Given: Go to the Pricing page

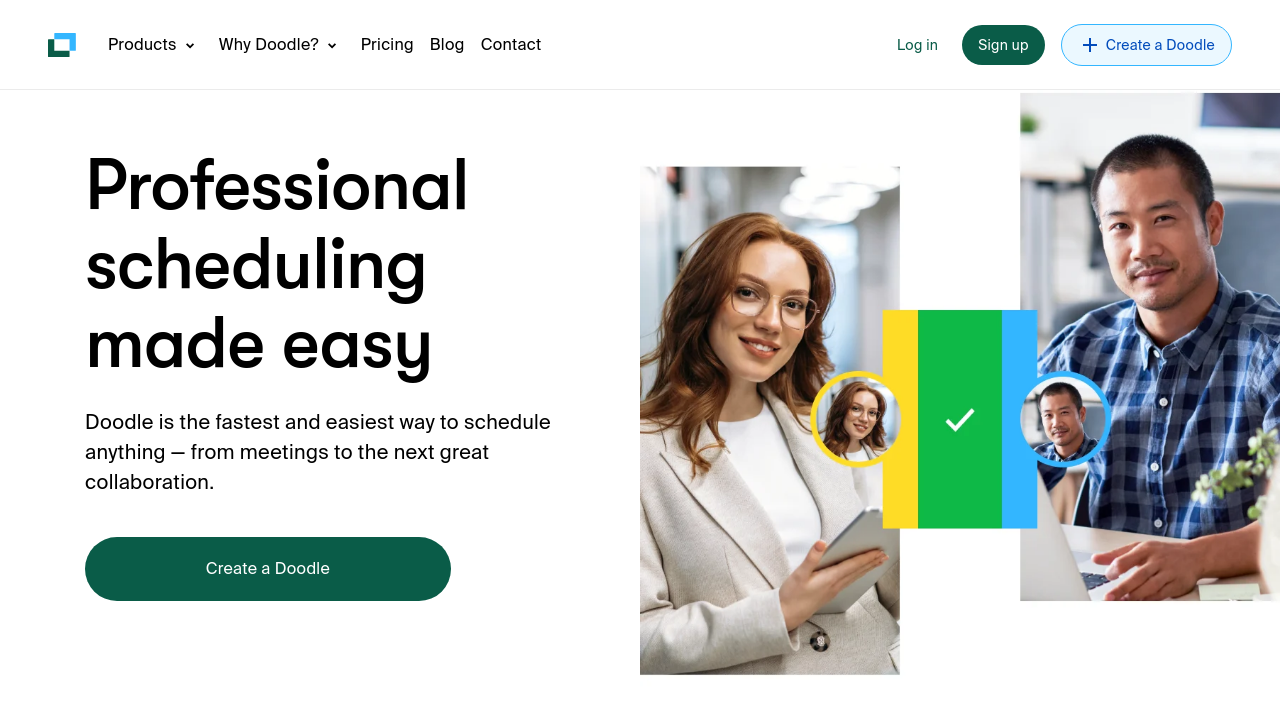Looking at the screenshot, I should click(387, 45).
